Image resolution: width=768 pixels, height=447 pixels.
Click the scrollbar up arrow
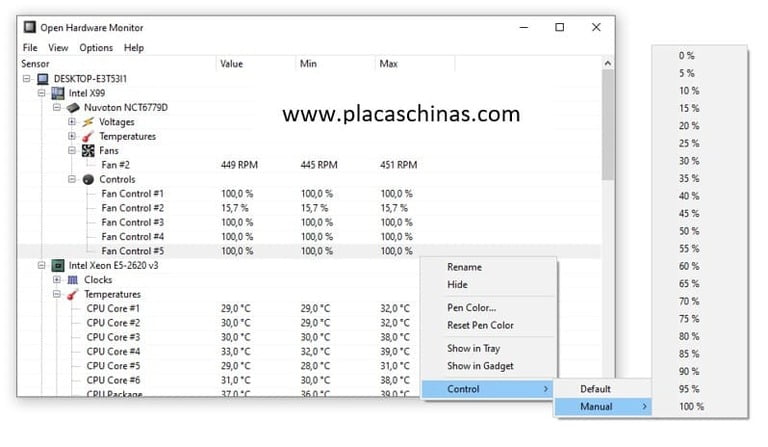pyautogui.click(x=607, y=63)
